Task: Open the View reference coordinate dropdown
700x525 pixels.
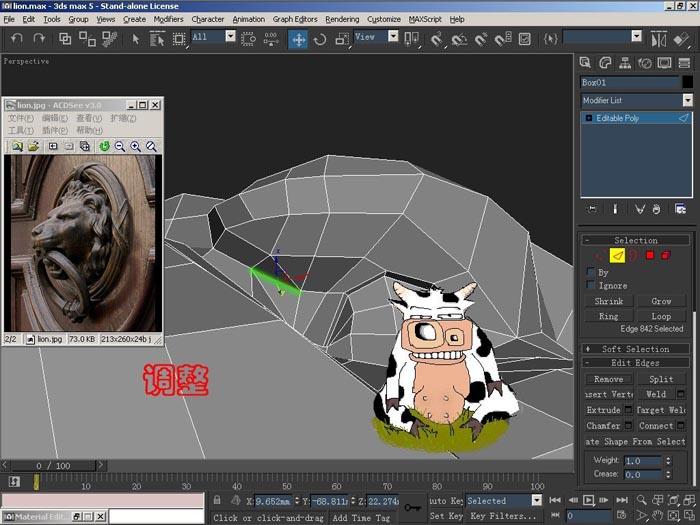Action: coord(393,36)
